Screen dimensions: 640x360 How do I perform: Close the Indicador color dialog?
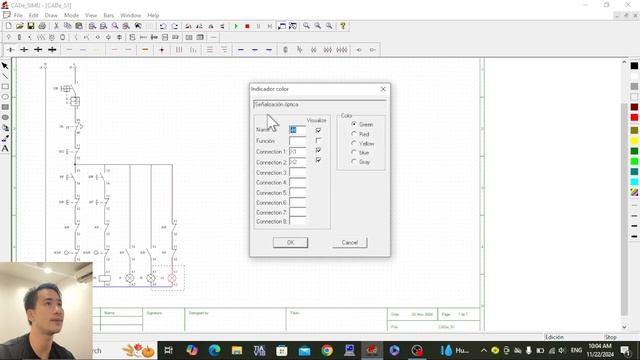tap(383, 89)
